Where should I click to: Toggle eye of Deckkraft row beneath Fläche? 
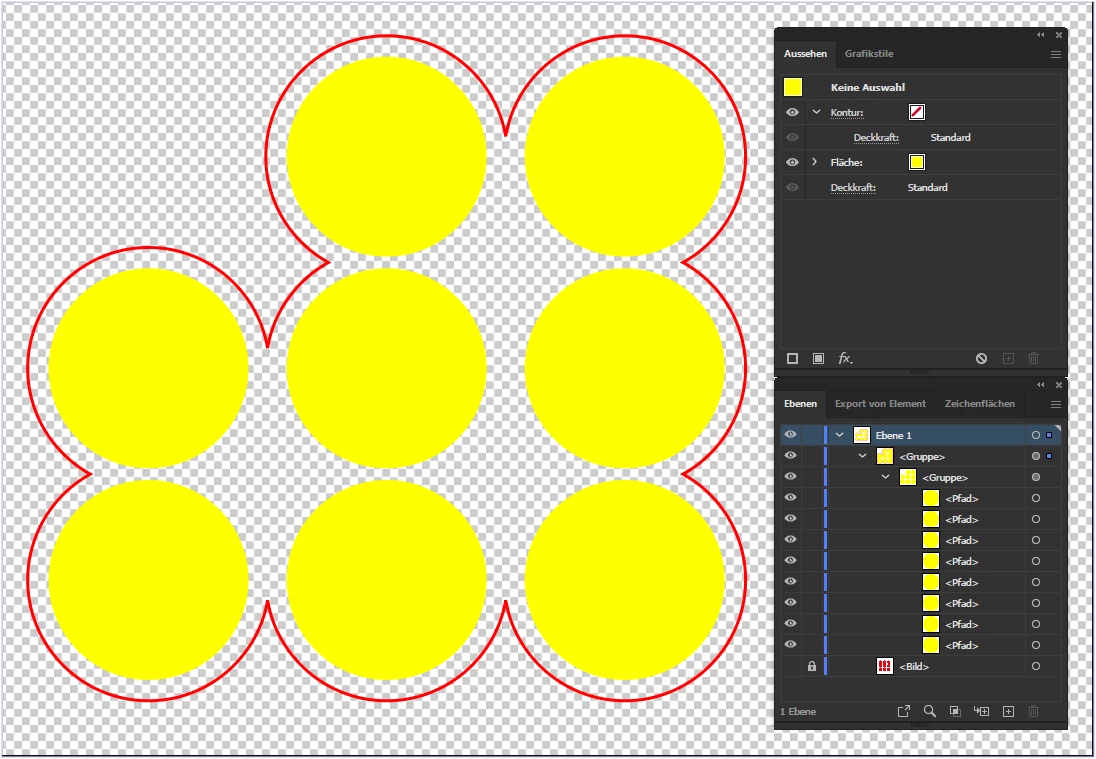[x=792, y=187]
